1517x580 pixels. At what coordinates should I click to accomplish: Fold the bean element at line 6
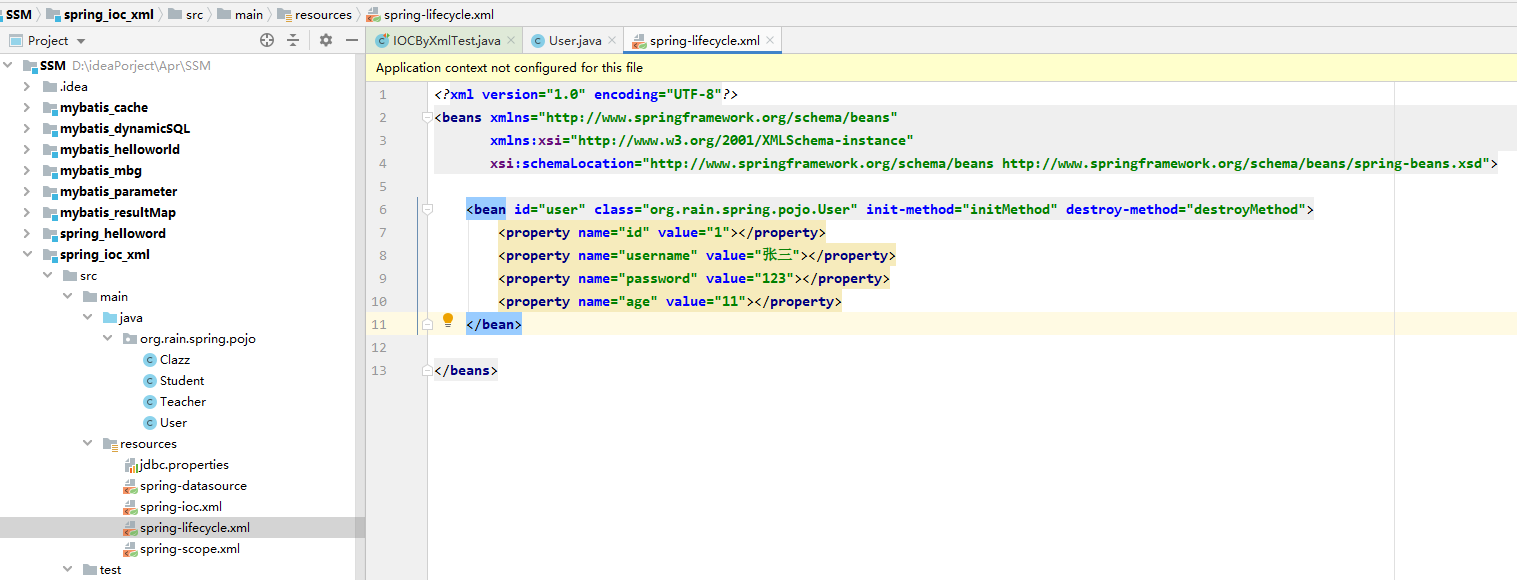[x=427, y=210]
